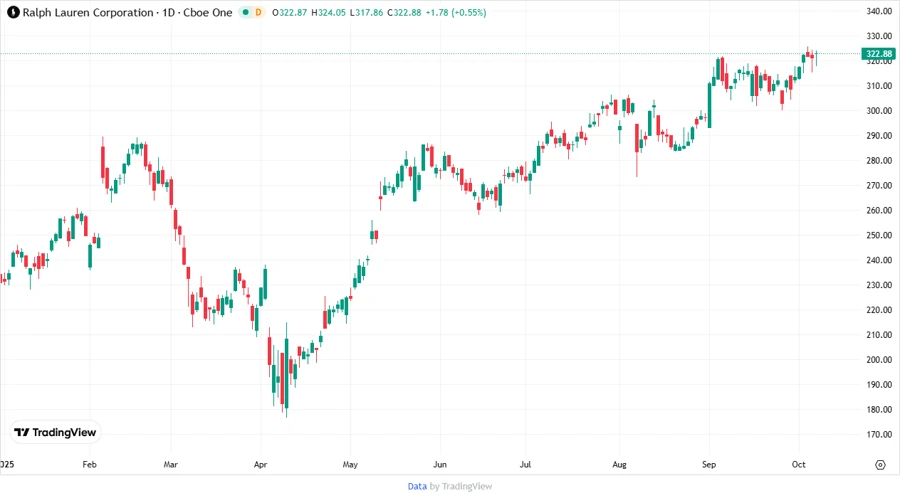The image size is (900, 498).
Task: Click the 250.00 level on price scale
Action: (878, 236)
